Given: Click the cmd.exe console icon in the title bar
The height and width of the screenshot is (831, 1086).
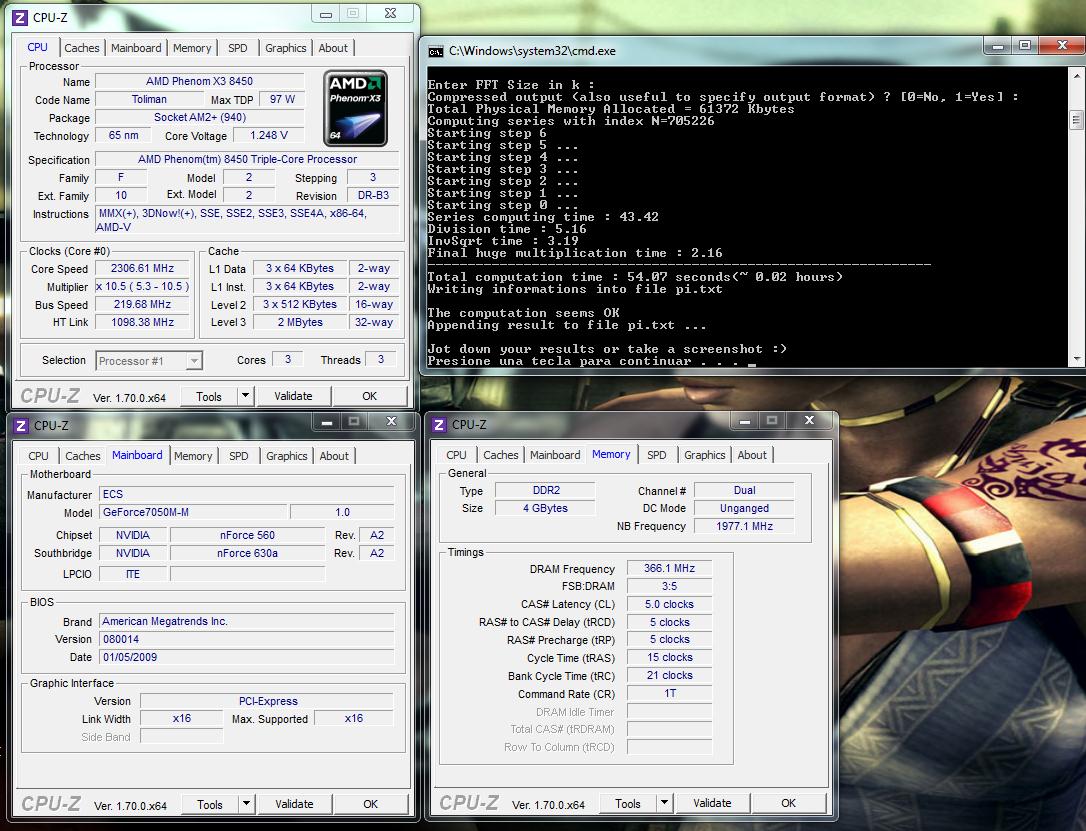Looking at the screenshot, I should (x=436, y=51).
